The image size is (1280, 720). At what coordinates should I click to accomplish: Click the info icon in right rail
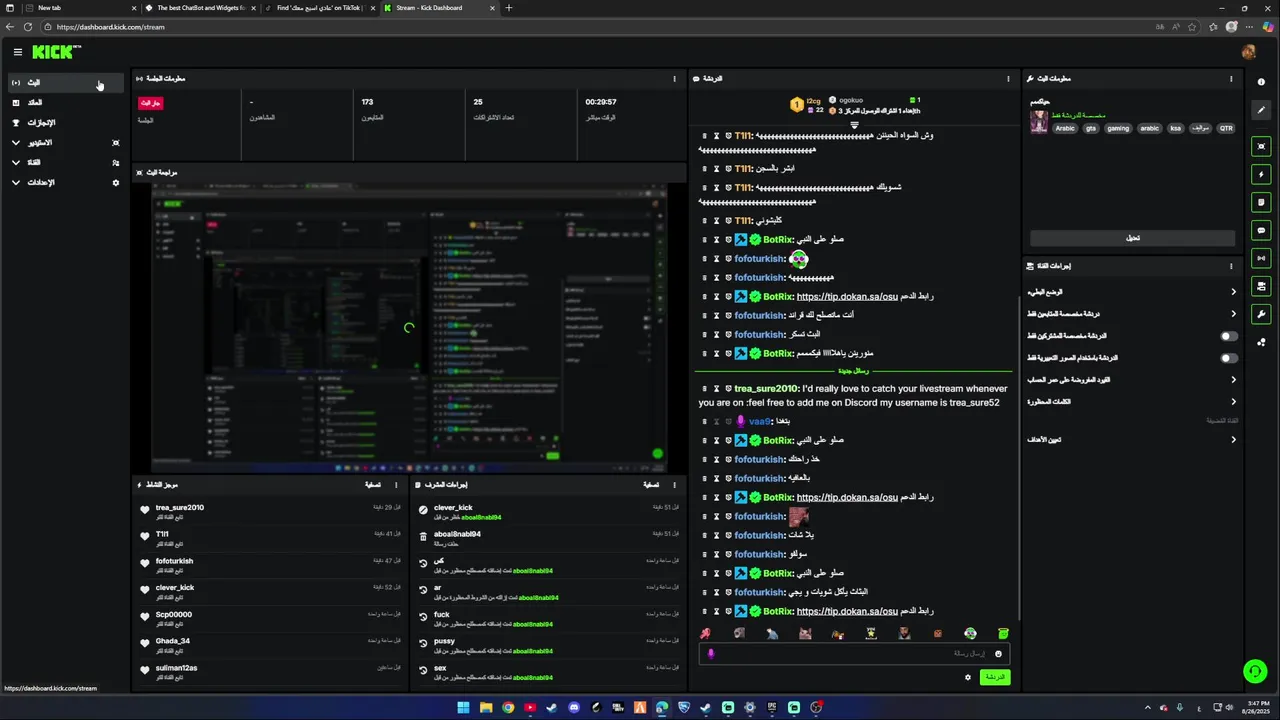[1261, 82]
